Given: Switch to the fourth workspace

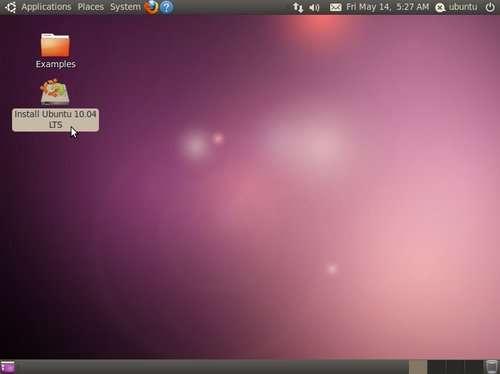Looking at the screenshot, I should (473, 367).
